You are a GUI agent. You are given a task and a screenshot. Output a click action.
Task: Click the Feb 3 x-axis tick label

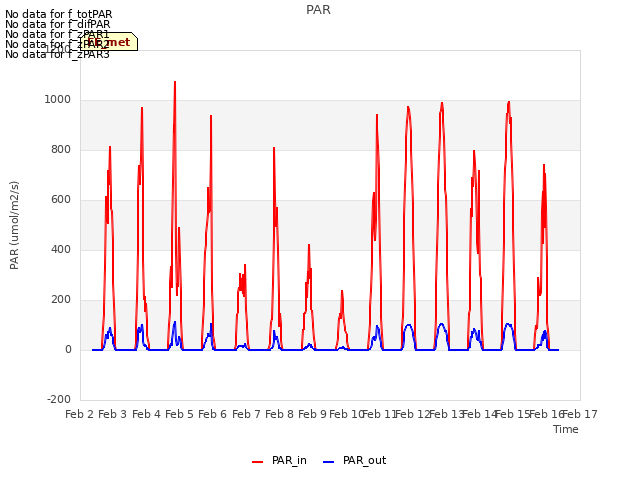pos(113,414)
